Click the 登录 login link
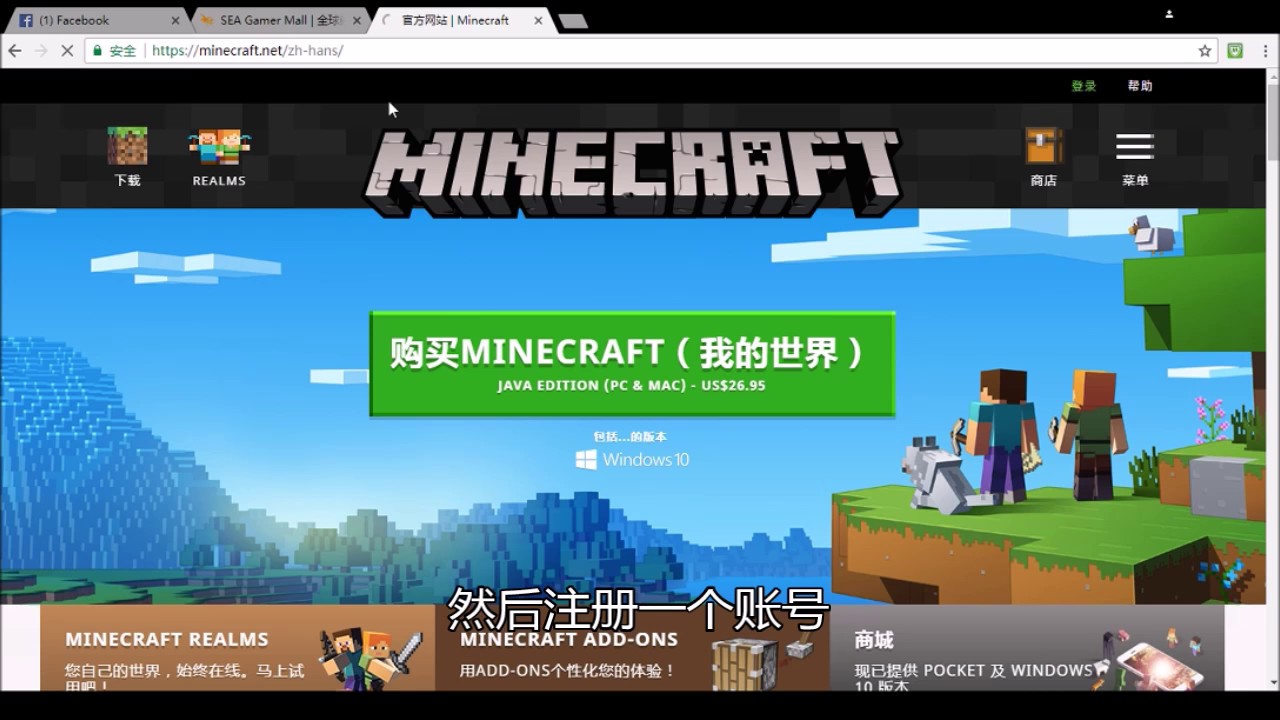The image size is (1280, 720). tap(1084, 86)
